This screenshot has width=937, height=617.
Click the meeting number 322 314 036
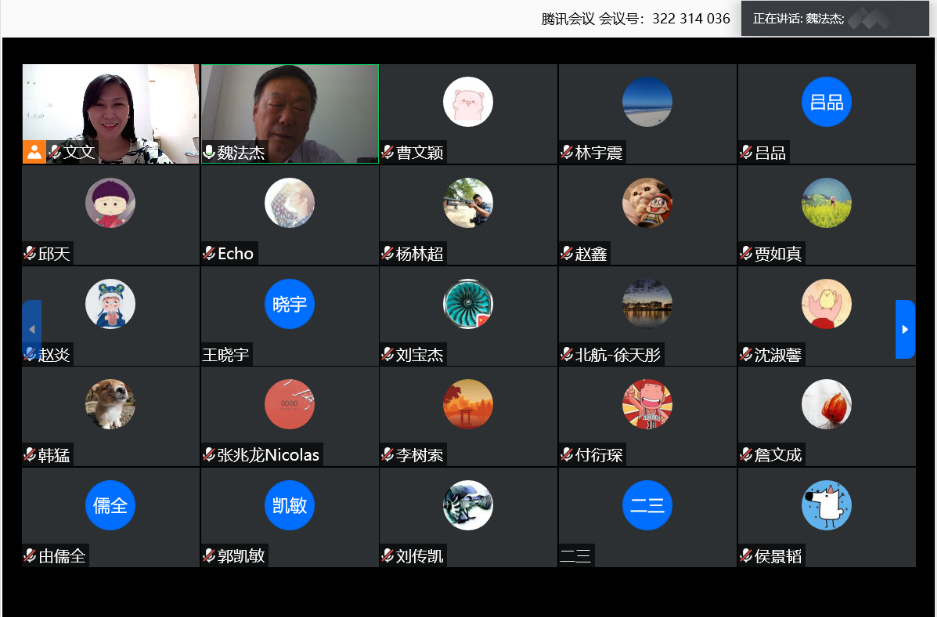(x=691, y=18)
